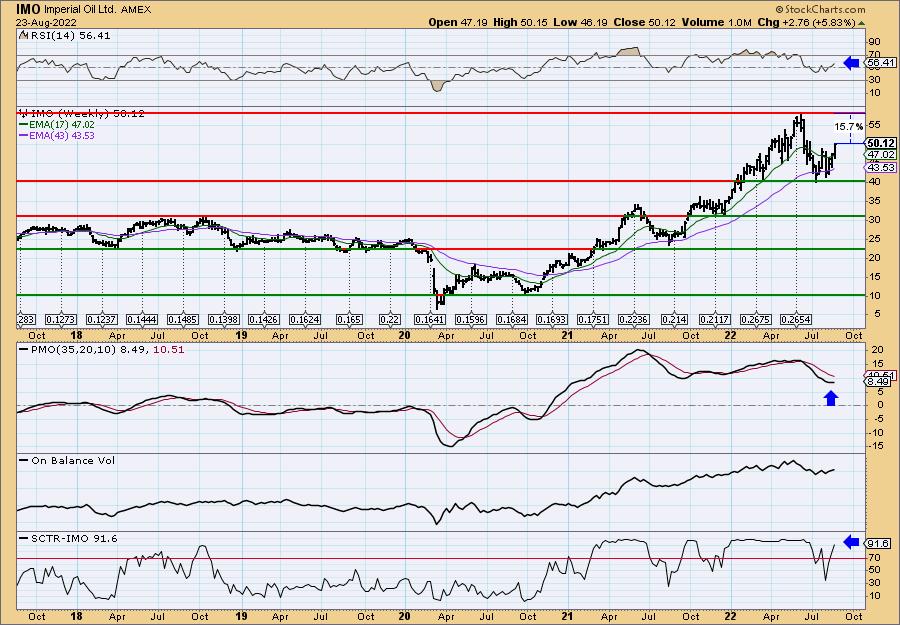The height and width of the screenshot is (625, 900).
Task: Click the 0.1444 dividend marker
Action: tap(142, 319)
